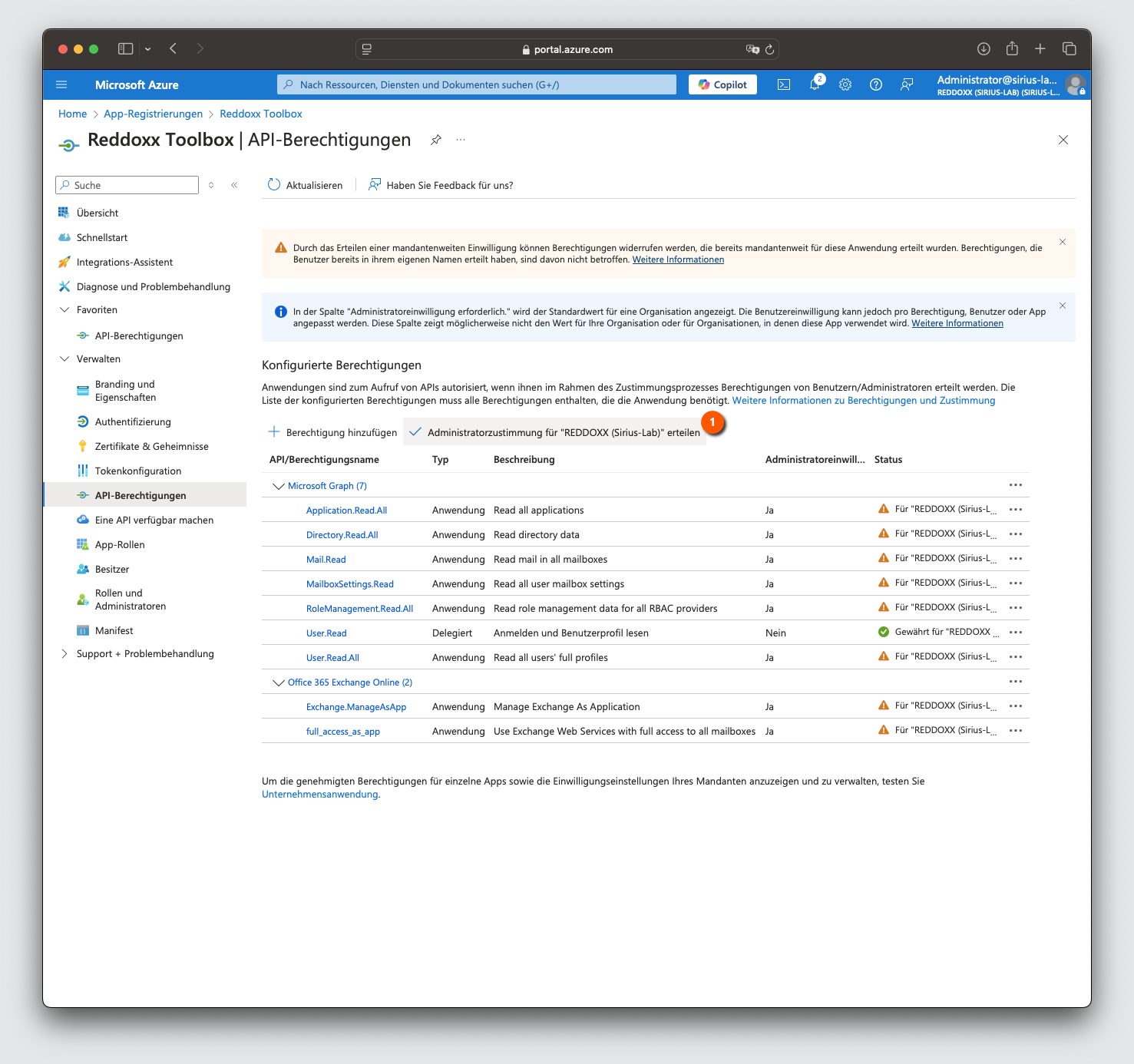The height and width of the screenshot is (1064, 1134).
Task: Open Office 365 Exchange Online group options
Action: click(x=1016, y=682)
